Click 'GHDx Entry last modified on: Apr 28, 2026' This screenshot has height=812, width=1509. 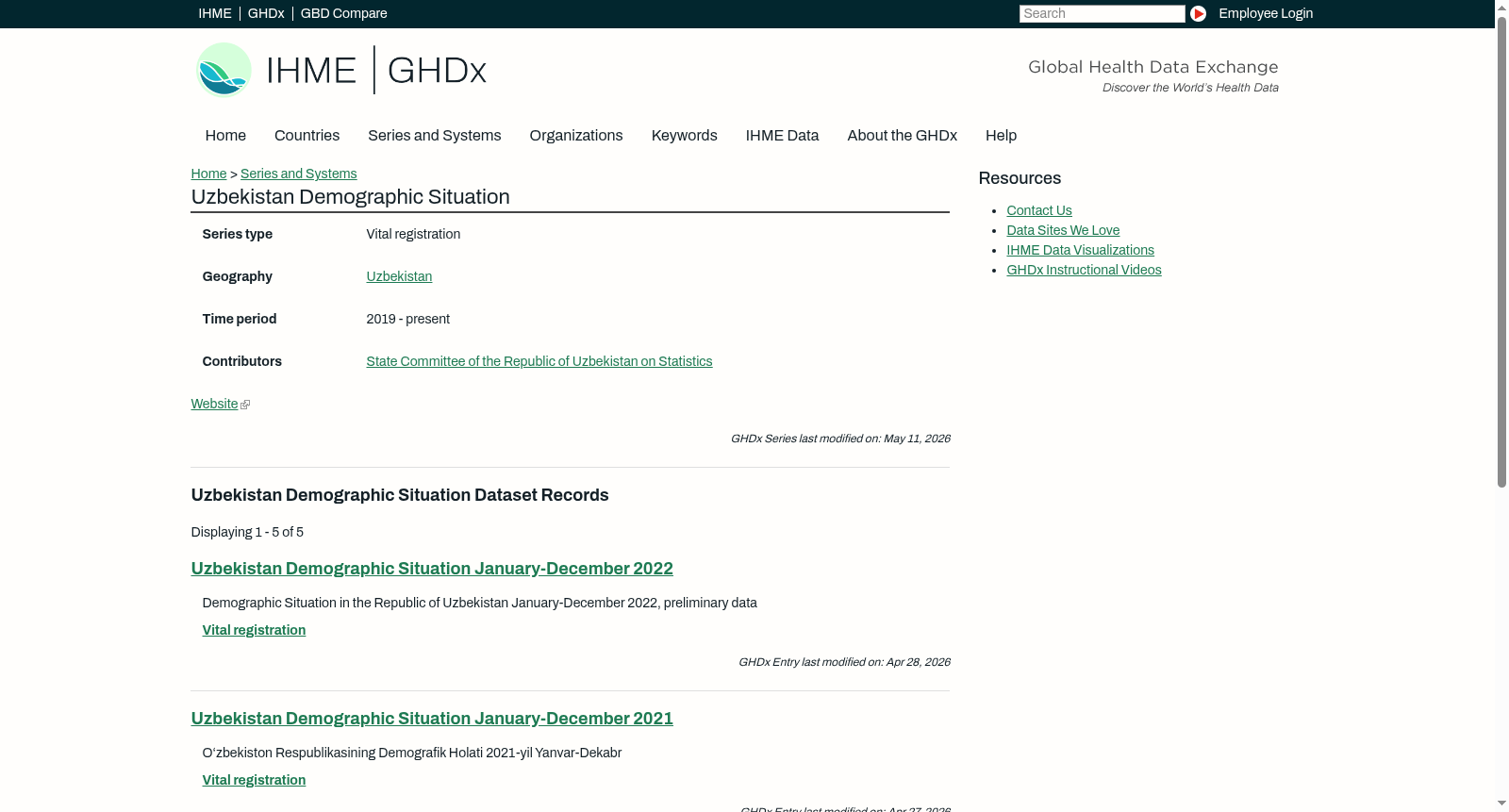pyautogui.click(x=844, y=662)
